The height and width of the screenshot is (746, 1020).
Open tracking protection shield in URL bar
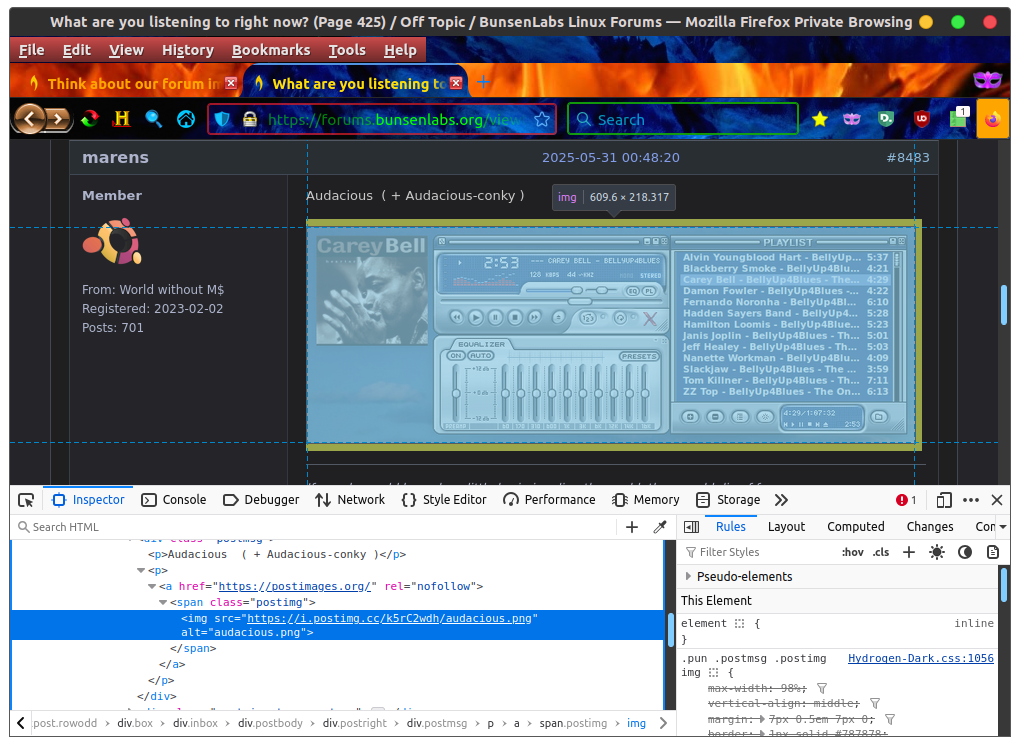(222, 119)
